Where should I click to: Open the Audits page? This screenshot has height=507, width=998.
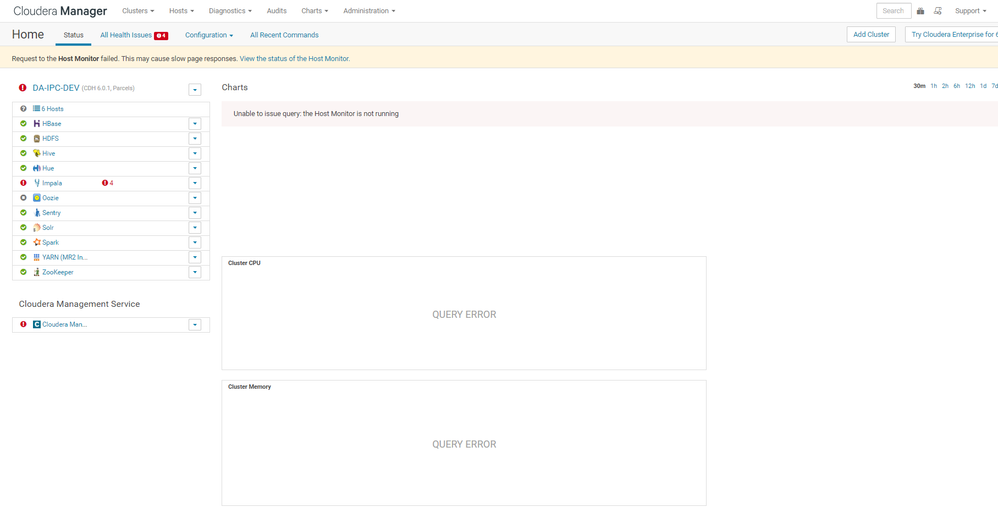coord(277,11)
